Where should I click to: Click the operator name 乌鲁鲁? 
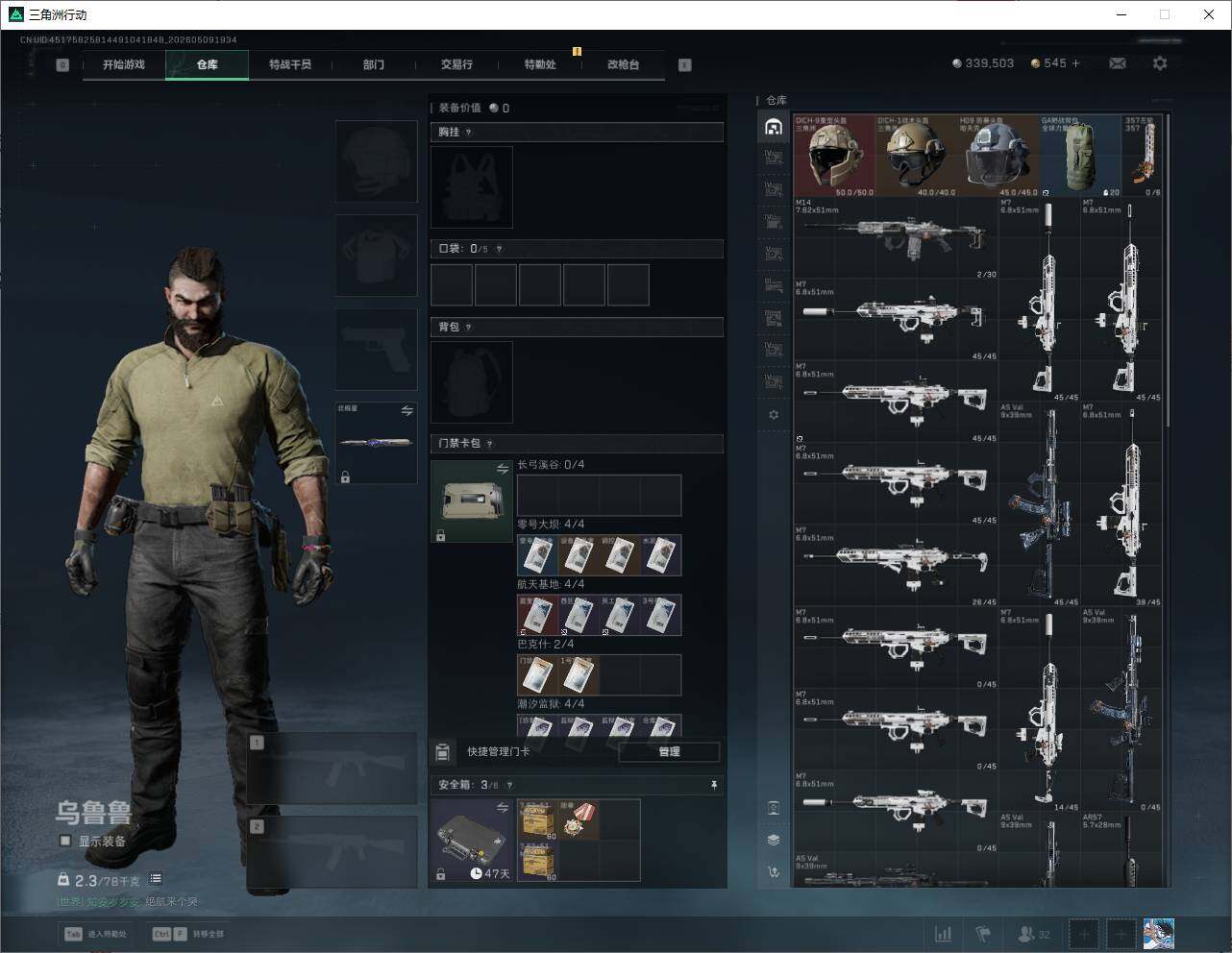[92, 813]
